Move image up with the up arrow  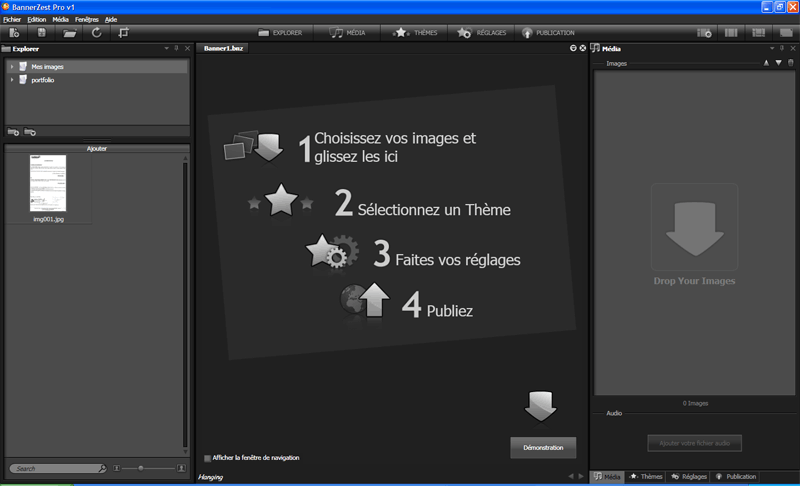click(x=766, y=63)
